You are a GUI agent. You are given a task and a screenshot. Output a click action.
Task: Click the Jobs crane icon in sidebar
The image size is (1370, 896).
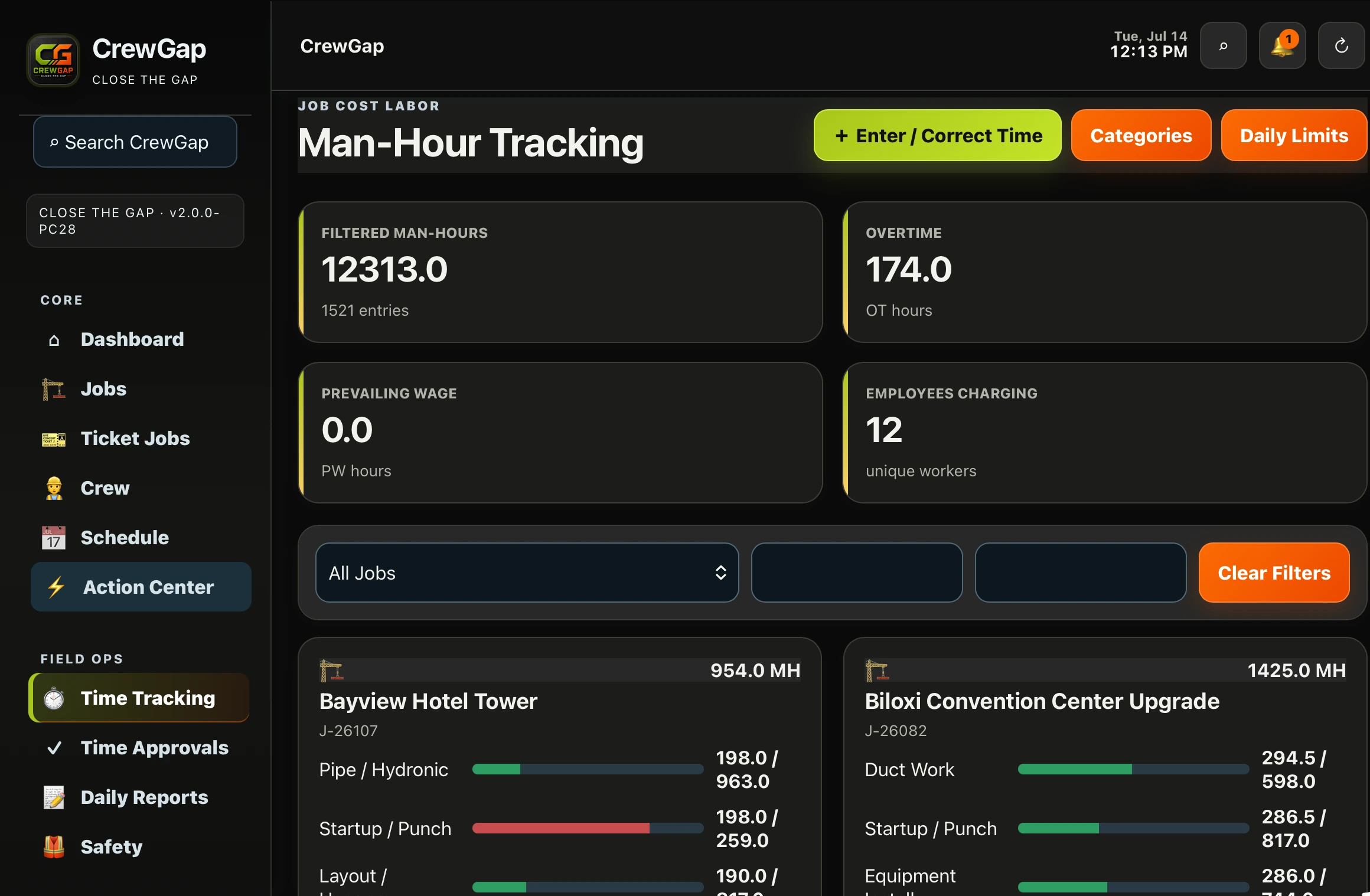coord(54,390)
